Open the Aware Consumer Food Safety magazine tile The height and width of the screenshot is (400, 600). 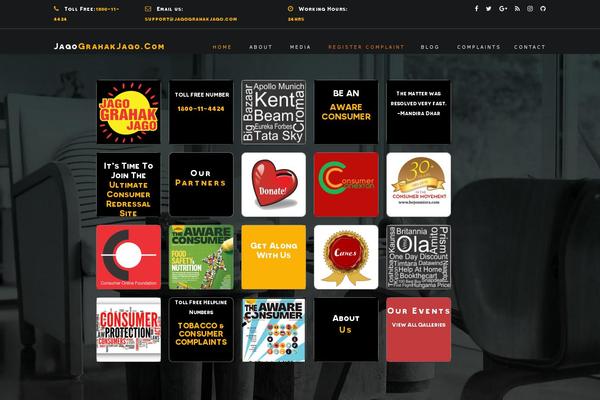pos(201,257)
